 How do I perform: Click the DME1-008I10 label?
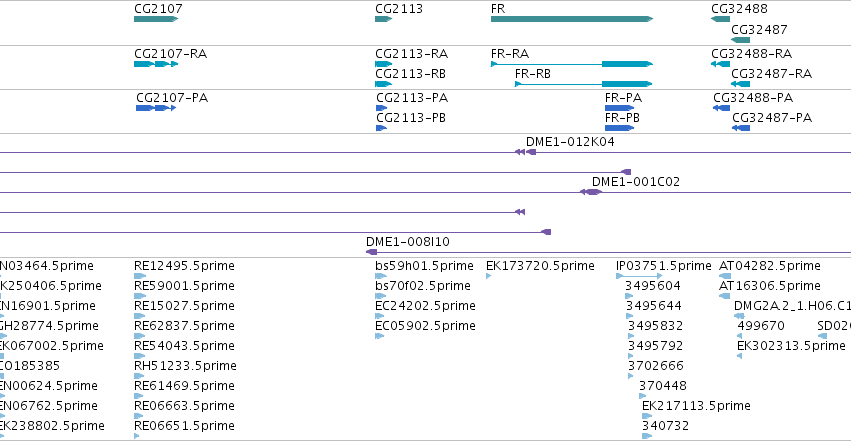[408, 242]
